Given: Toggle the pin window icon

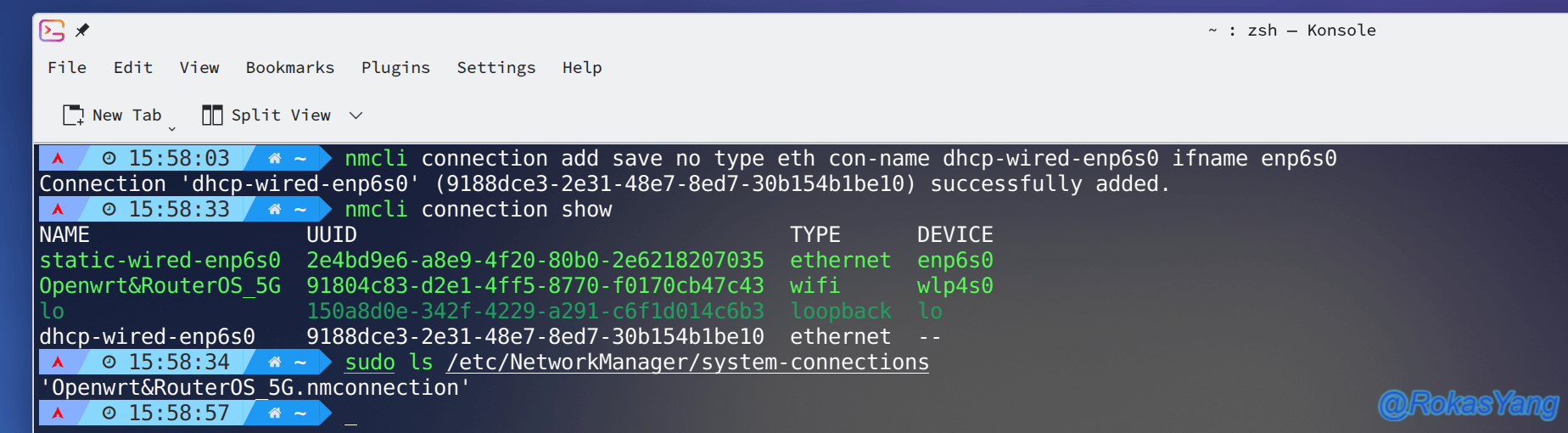Looking at the screenshot, I should coord(82,31).
